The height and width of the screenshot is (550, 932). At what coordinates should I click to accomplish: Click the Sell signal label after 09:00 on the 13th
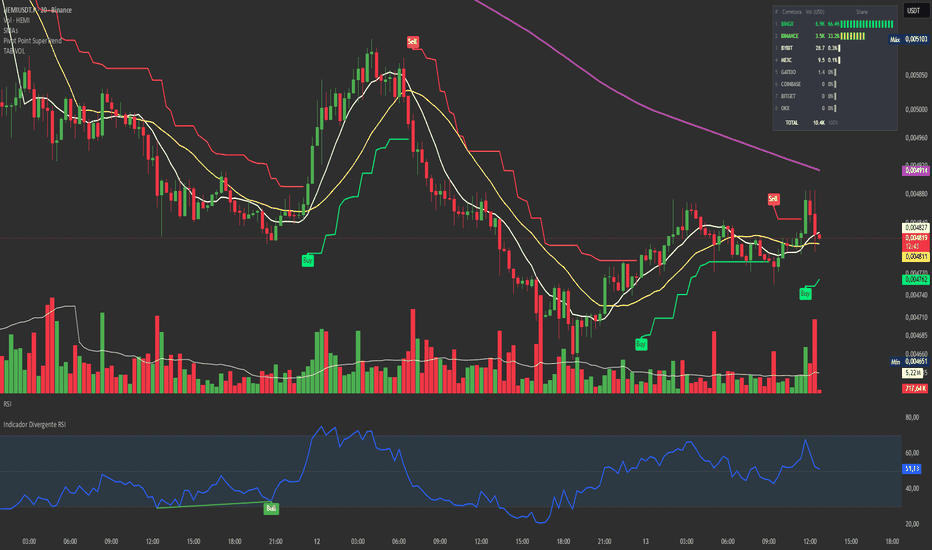click(x=773, y=199)
